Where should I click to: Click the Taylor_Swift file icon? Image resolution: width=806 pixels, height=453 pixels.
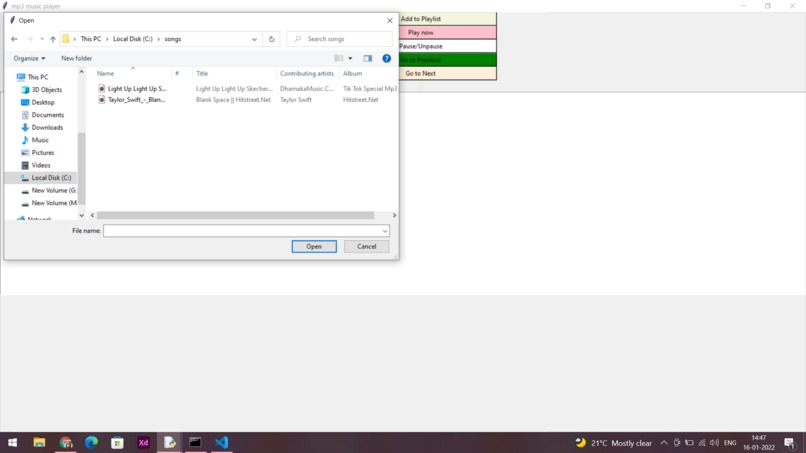(x=101, y=100)
